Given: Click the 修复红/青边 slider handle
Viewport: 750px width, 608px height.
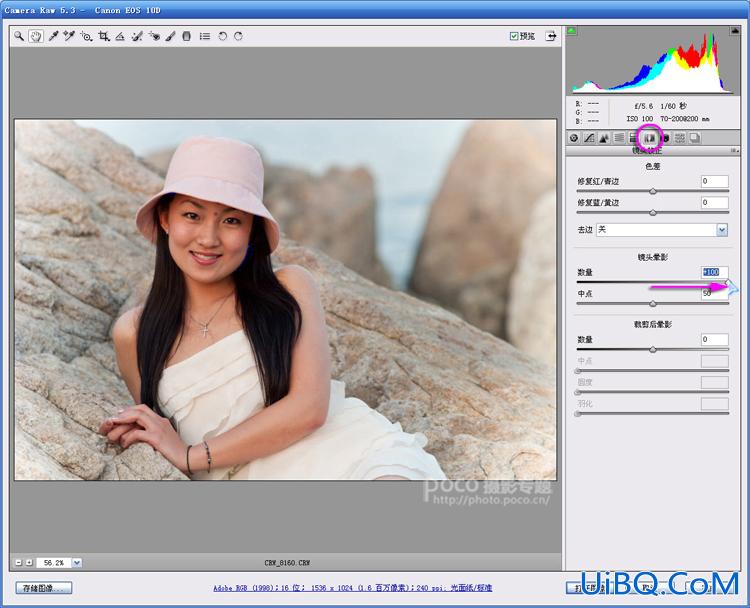Looking at the screenshot, I should coord(653,191).
